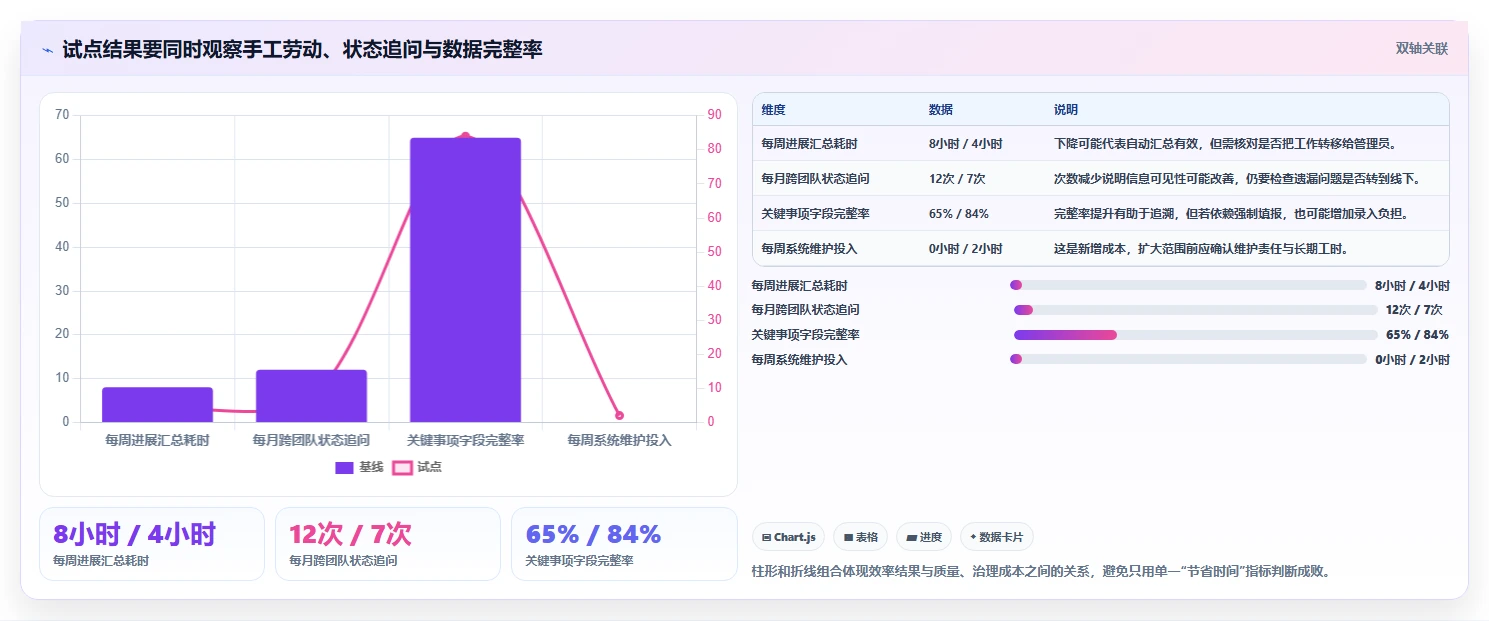The image size is (1489, 621).
Task: Select the 表格 tag chip
Action: pos(860,537)
